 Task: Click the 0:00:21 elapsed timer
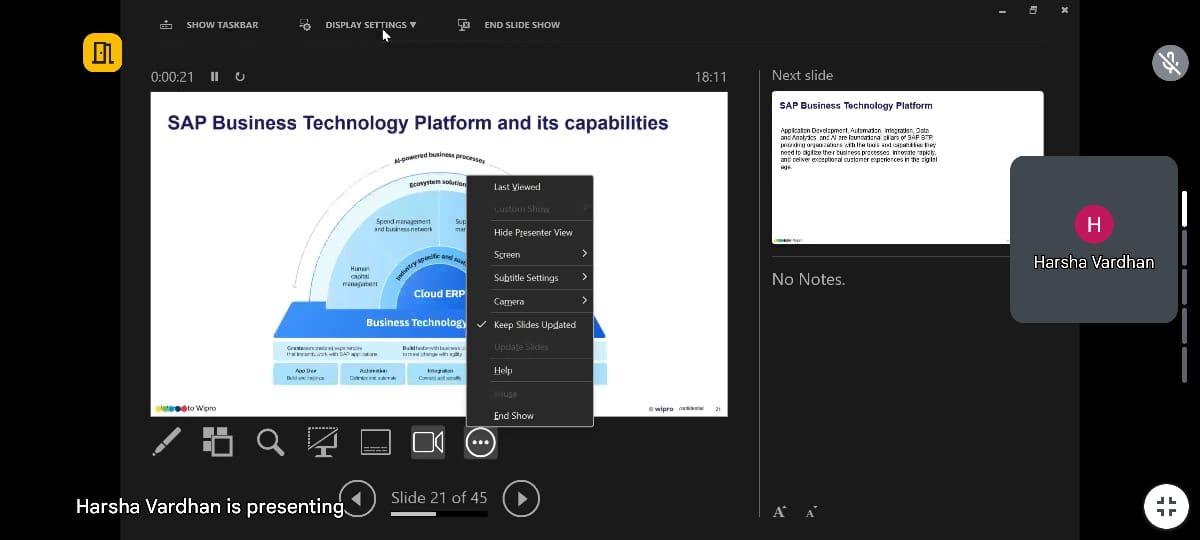pyautogui.click(x=172, y=77)
